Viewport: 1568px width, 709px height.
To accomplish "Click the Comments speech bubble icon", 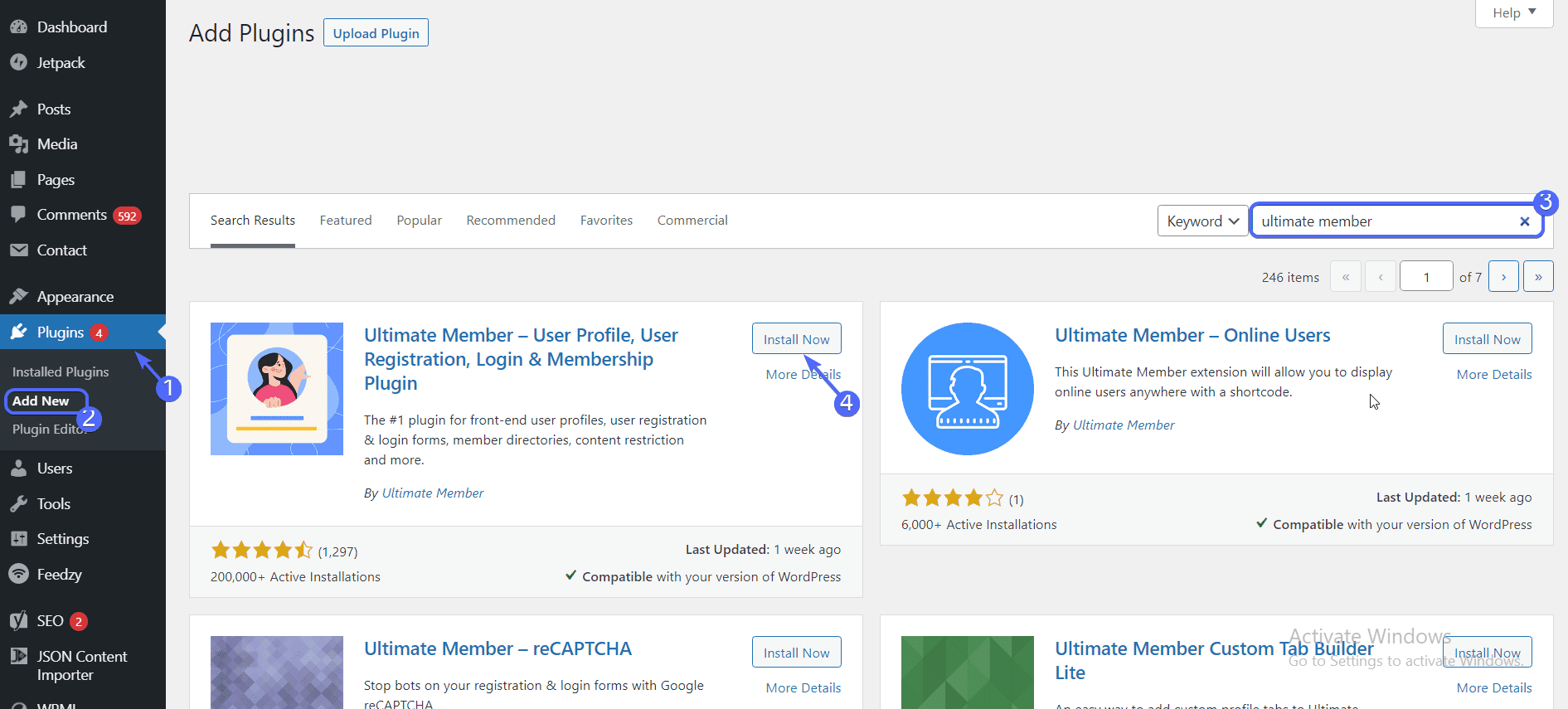I will coord(18,215).
